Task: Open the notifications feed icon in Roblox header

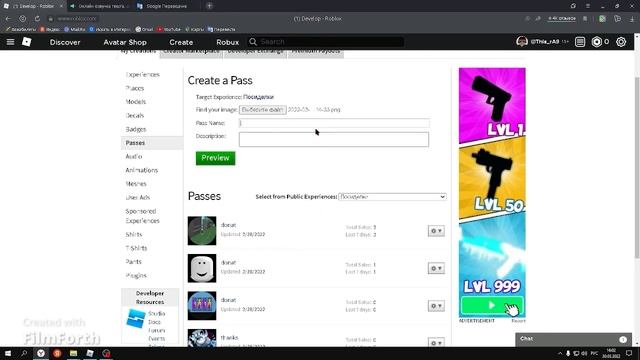Action: click(580, 42)
